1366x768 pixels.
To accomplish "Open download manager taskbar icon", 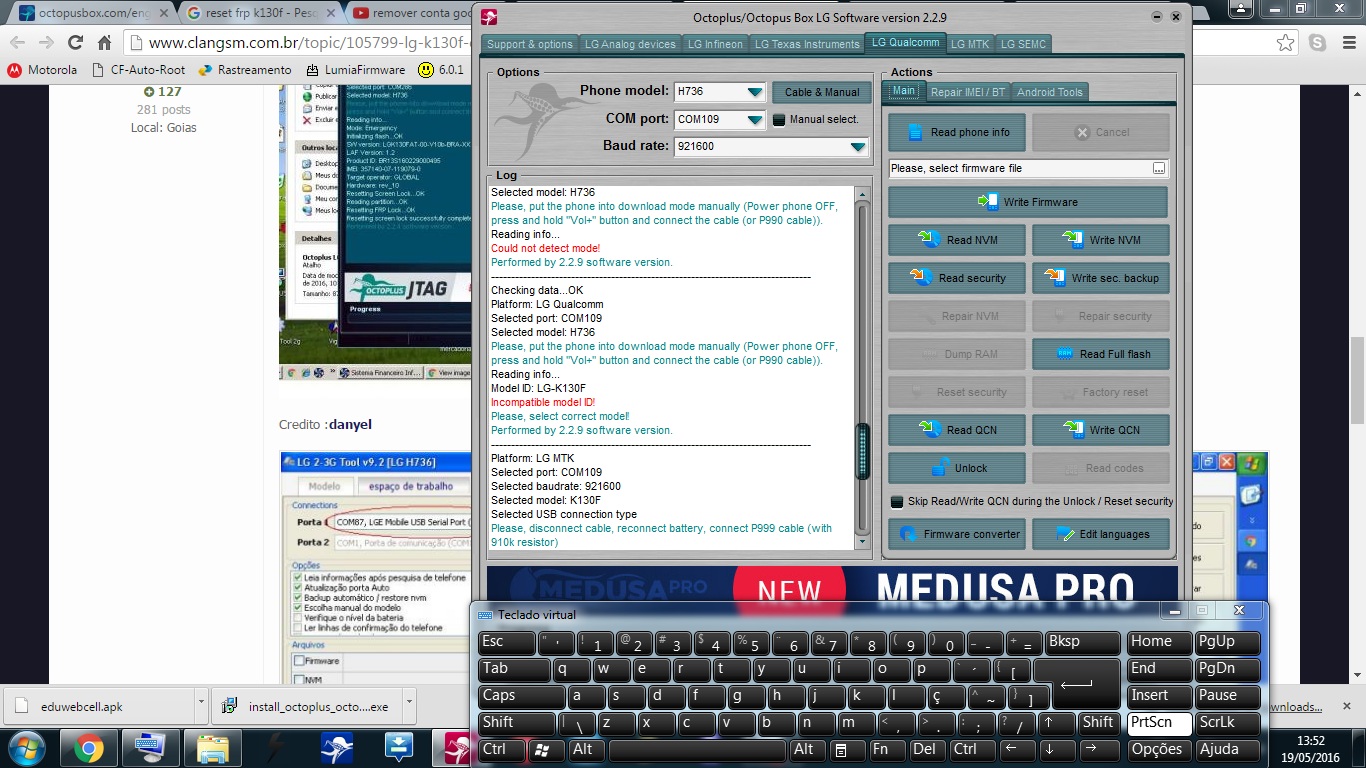I will (x=399, y=747).
